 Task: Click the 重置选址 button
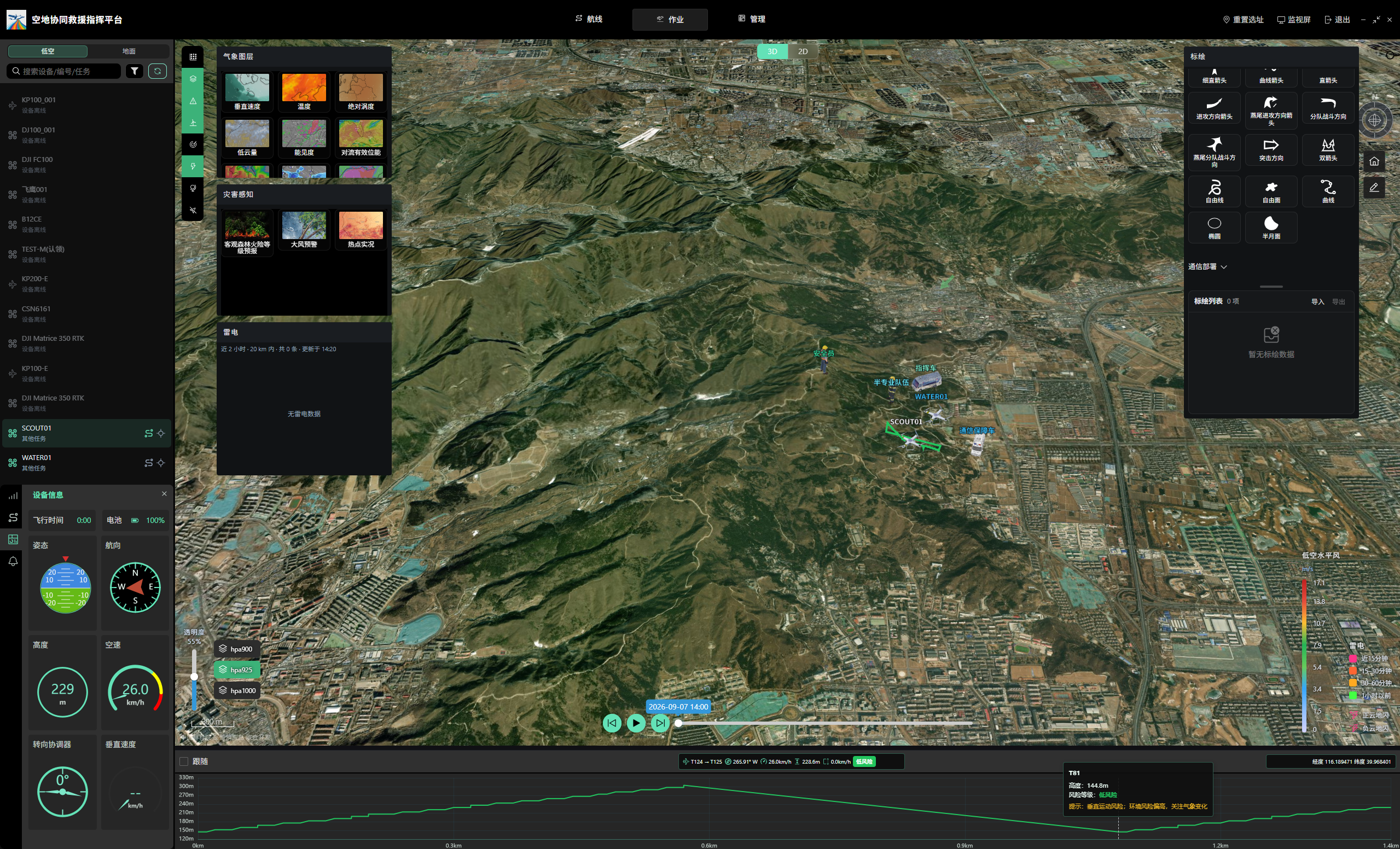coord(1242,19)
